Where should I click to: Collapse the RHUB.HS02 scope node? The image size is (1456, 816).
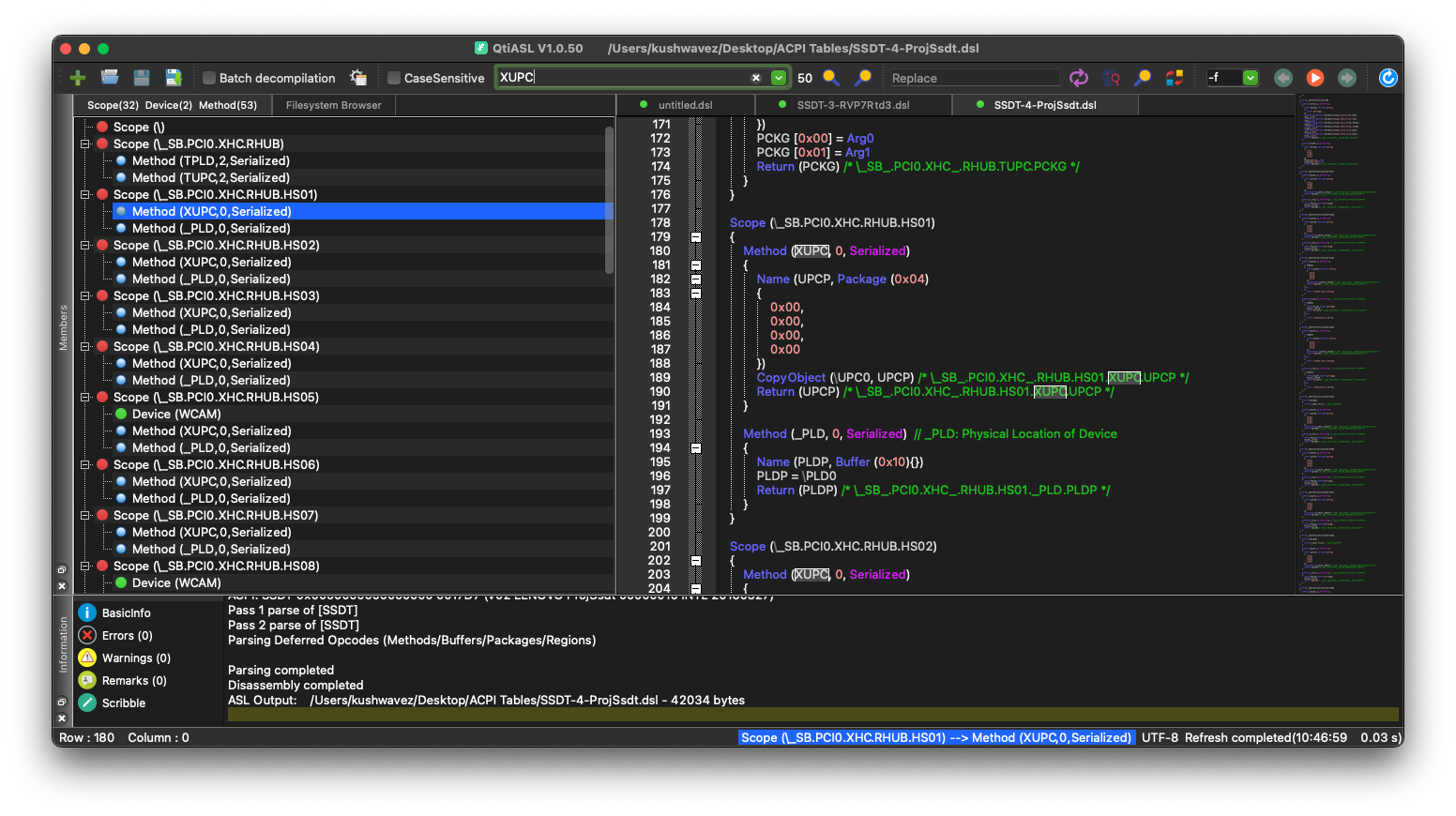(85, 245)
